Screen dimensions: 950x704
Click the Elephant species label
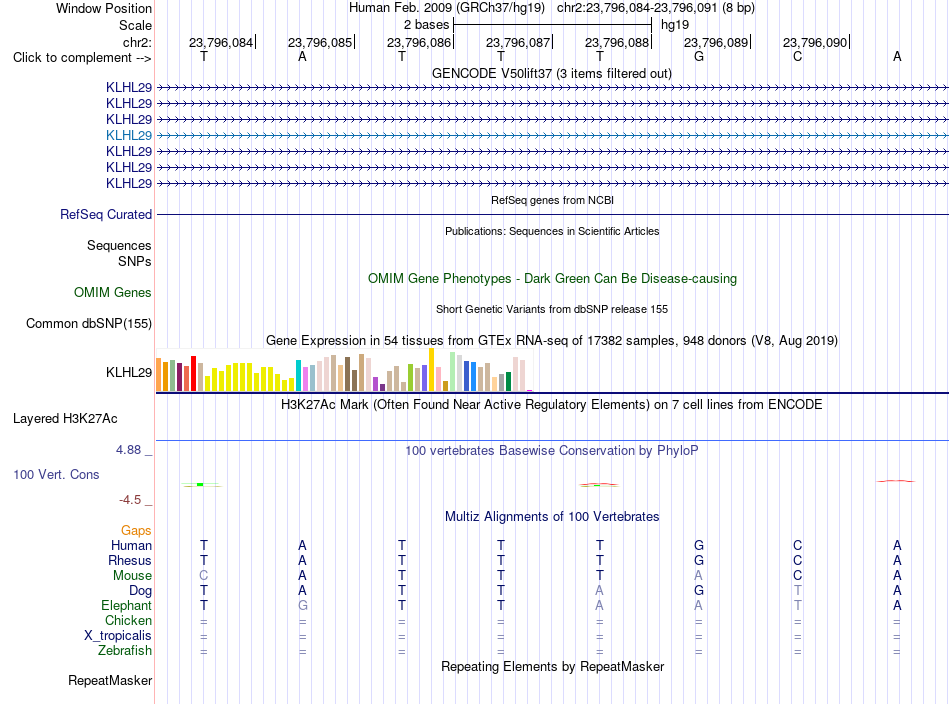[126, 605]
